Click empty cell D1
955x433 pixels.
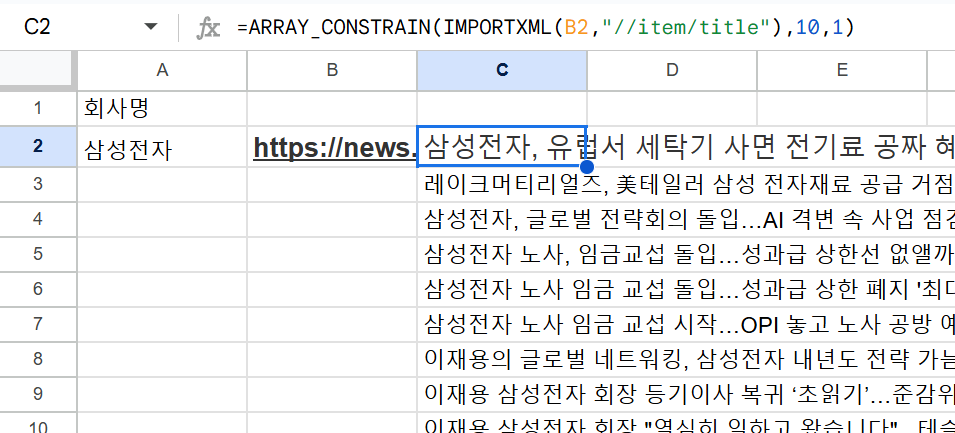[672, 108]
